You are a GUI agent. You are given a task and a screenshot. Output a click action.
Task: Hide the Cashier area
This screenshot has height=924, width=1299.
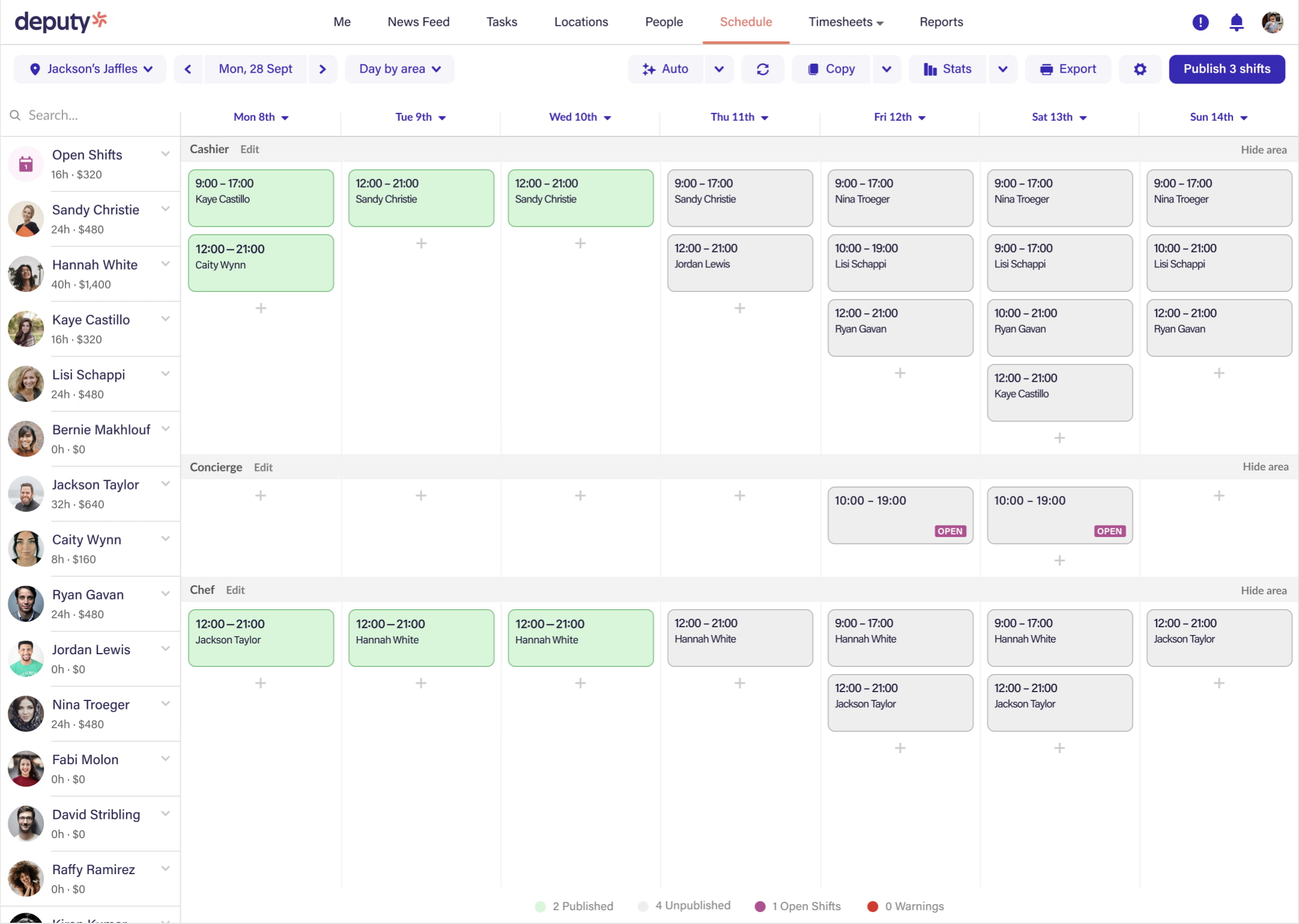[x=1264, y=150]
